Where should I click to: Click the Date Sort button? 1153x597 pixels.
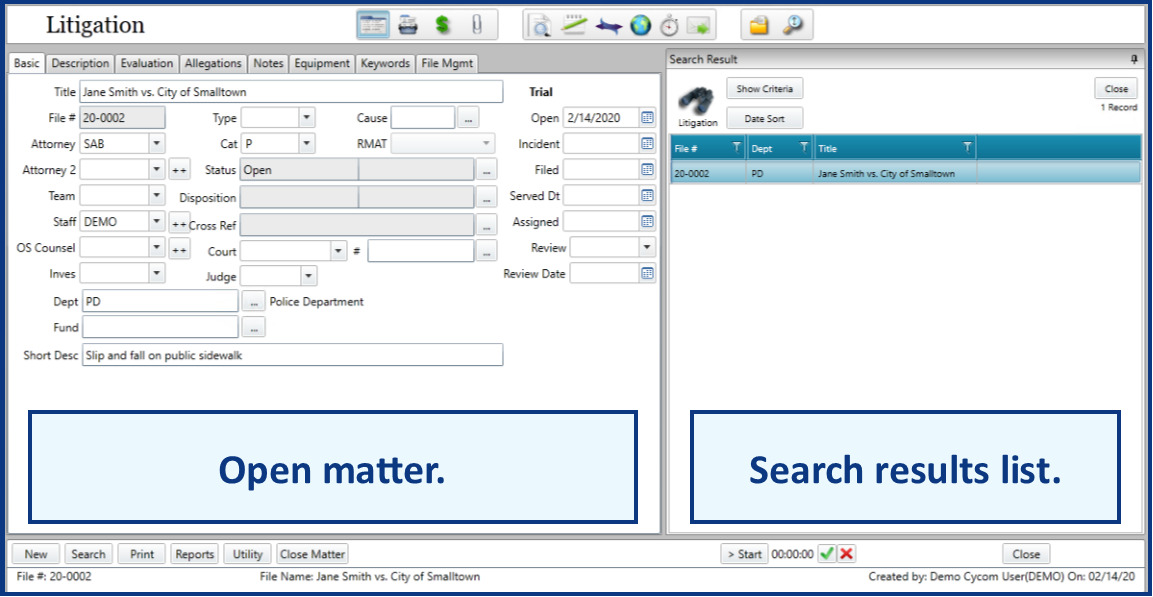point(765,118)
